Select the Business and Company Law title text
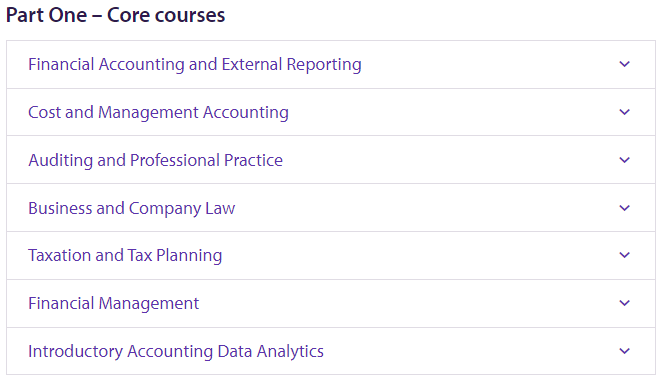 tap(131, 209)
